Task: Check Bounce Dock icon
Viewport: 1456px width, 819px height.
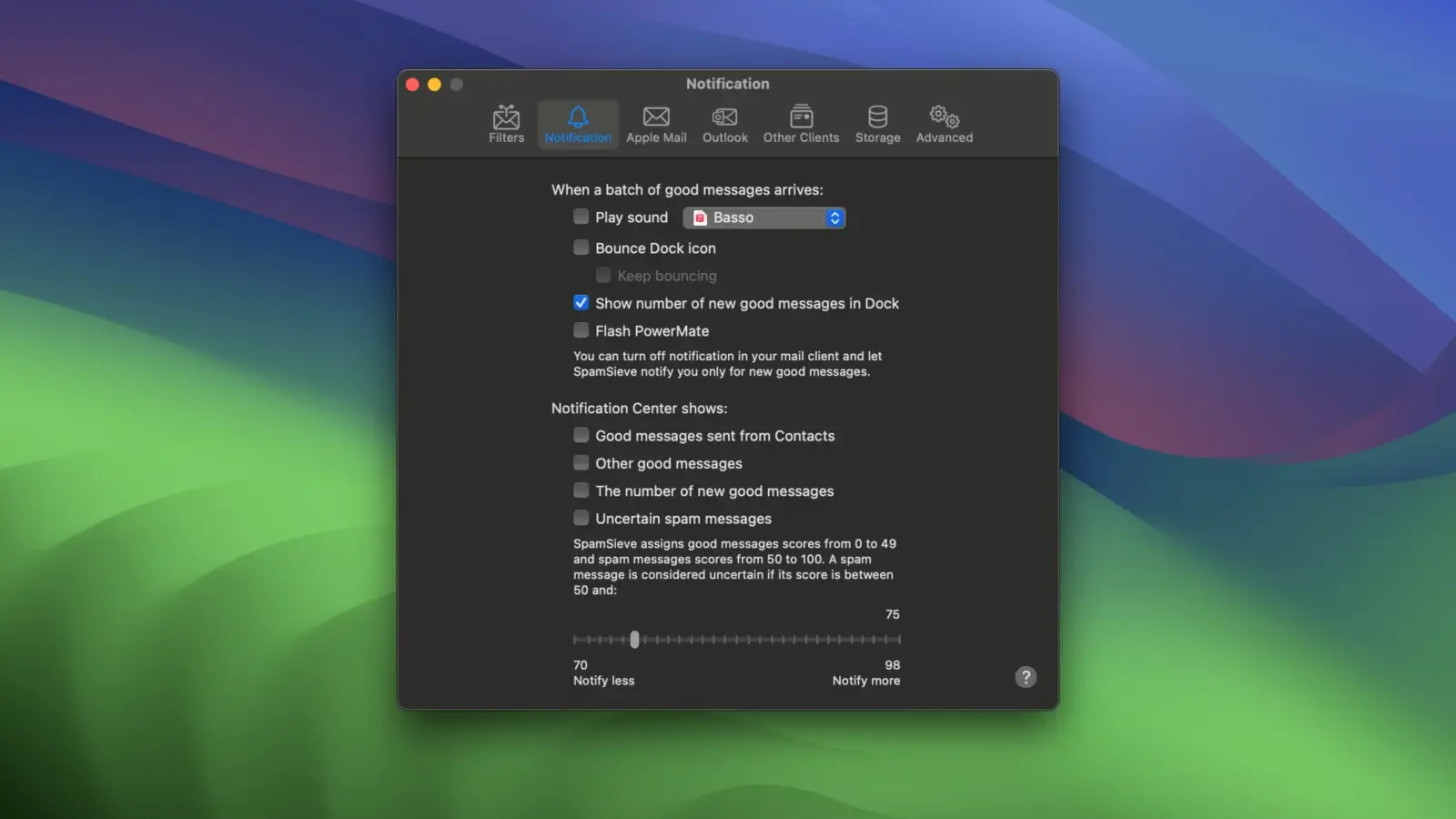Action: (581, 247)
